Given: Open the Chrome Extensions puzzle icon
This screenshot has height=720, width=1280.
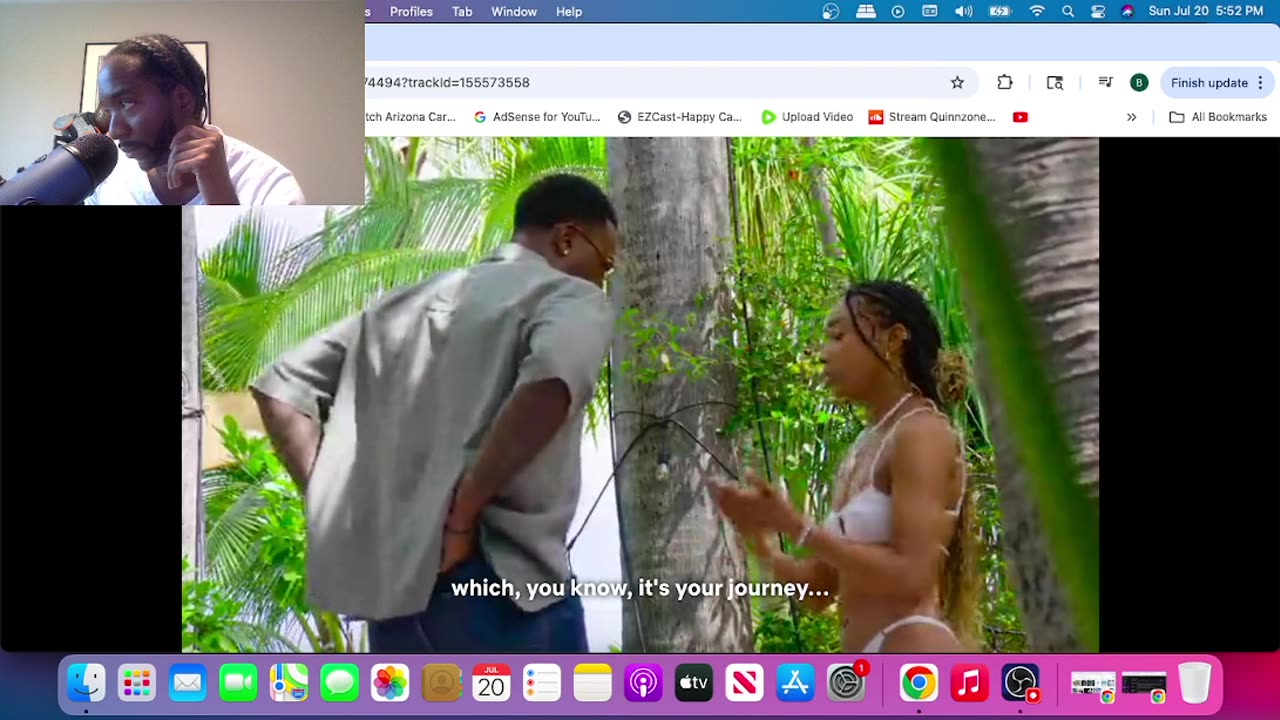Looking at the screenshot, I should pos(1005,83).
